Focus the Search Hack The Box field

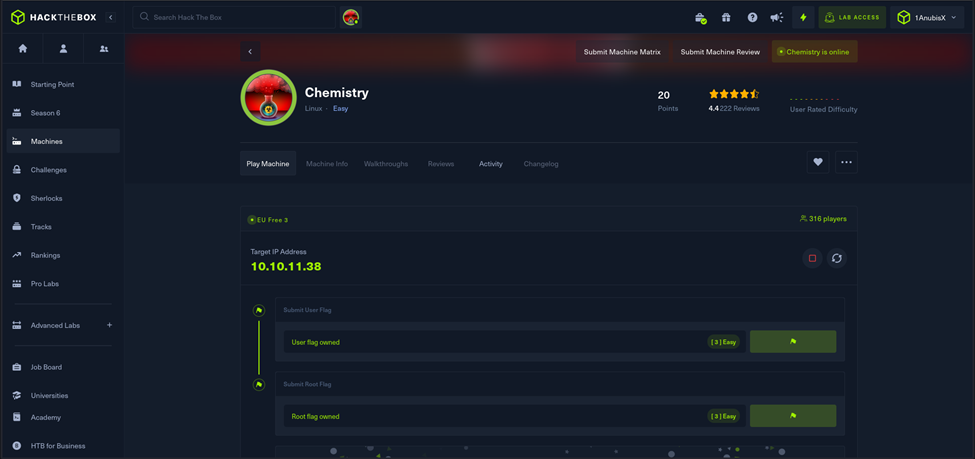tap(234, 17)
